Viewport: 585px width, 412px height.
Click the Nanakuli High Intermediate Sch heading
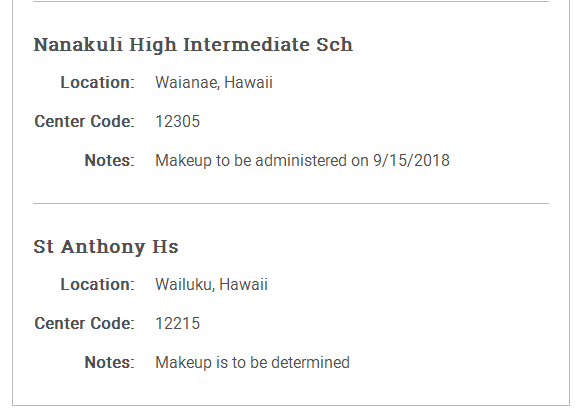click(193, 45)
